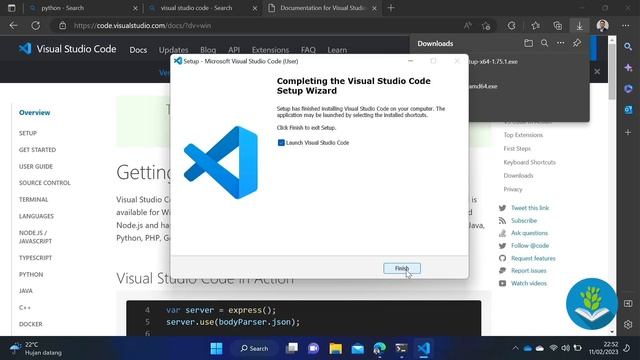Click the taskbar Search box
The width and height of the screenshot is (640, 360).
coord(254,349)
